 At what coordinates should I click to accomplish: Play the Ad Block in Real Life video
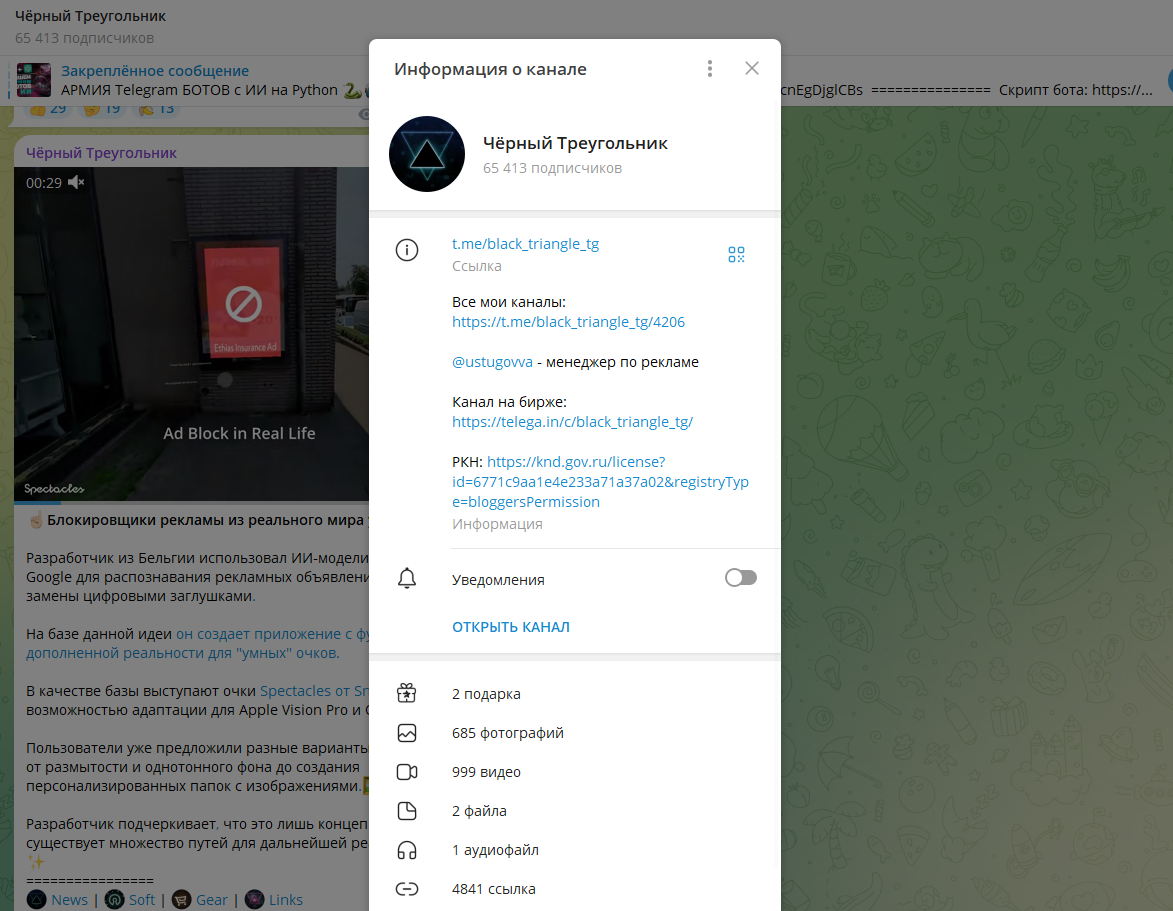[x=192, y=334]
